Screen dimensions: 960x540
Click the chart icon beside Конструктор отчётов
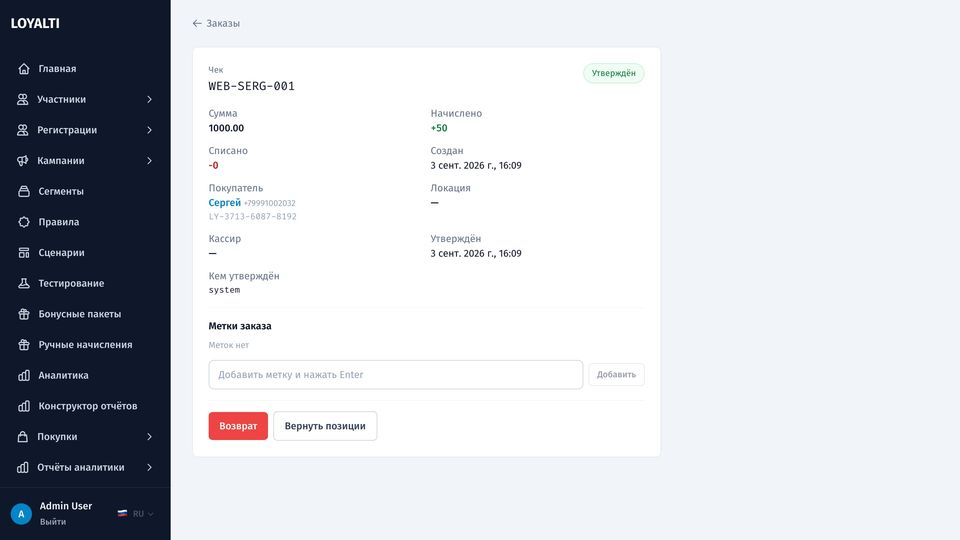tap(24, 406)
